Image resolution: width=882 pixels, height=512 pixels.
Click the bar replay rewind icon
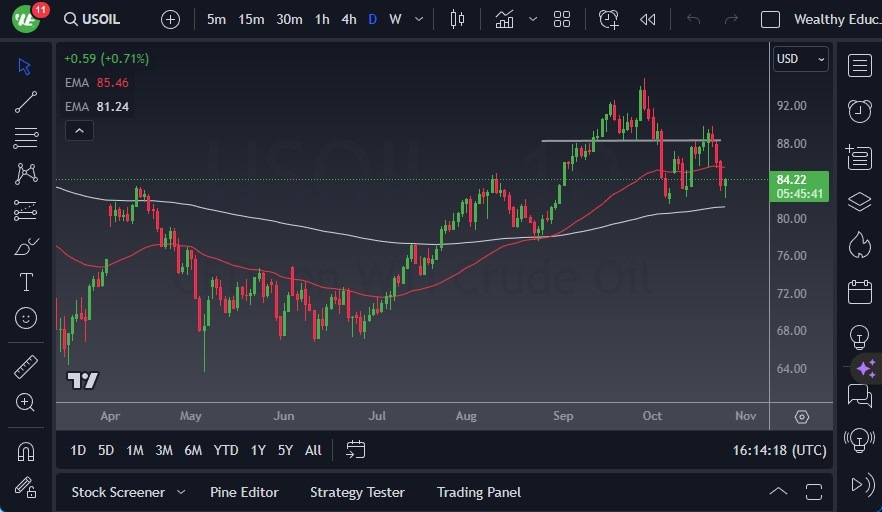pyautogui.click(x=648, y=19)
